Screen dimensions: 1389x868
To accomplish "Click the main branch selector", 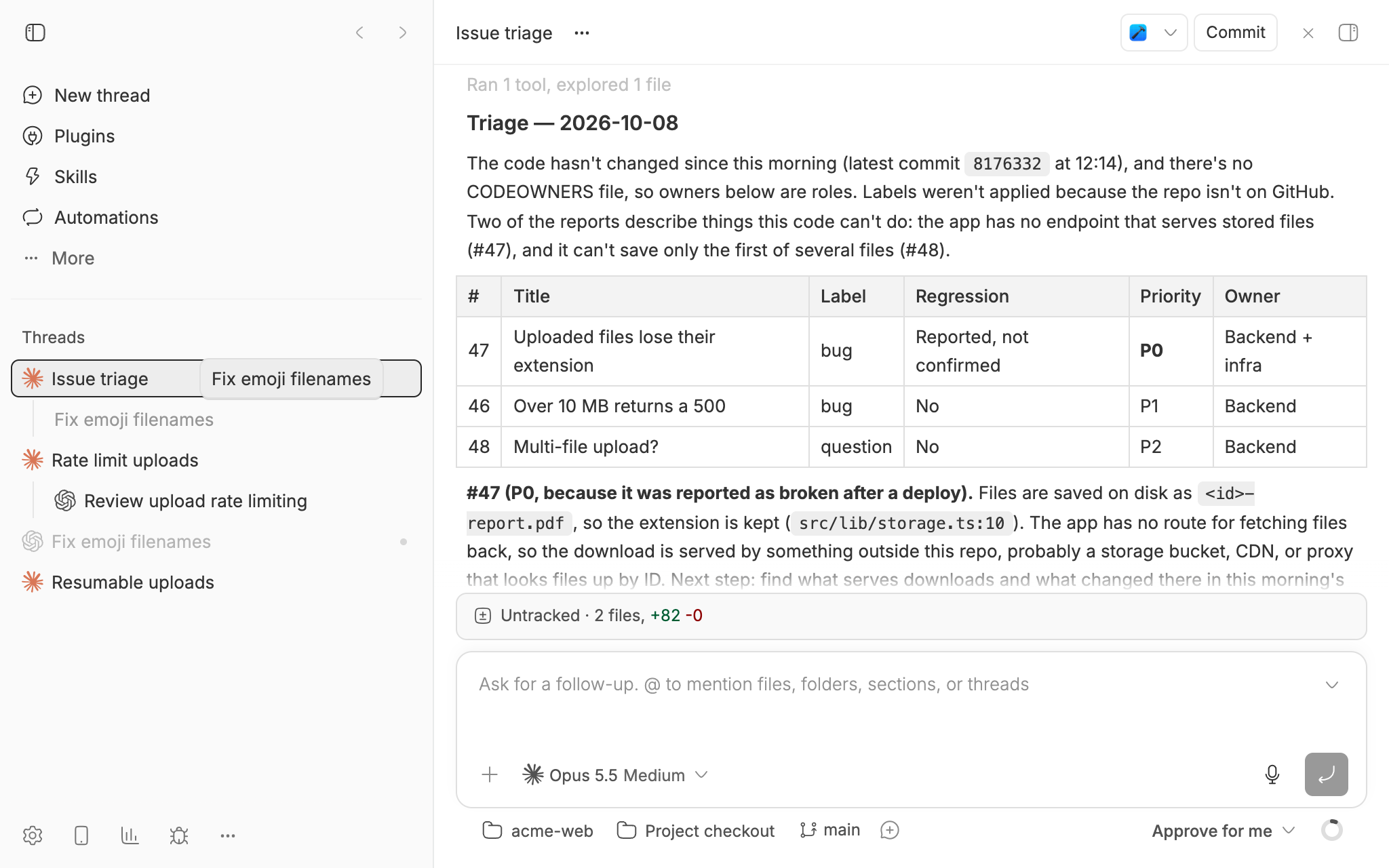I will (829, 830).
